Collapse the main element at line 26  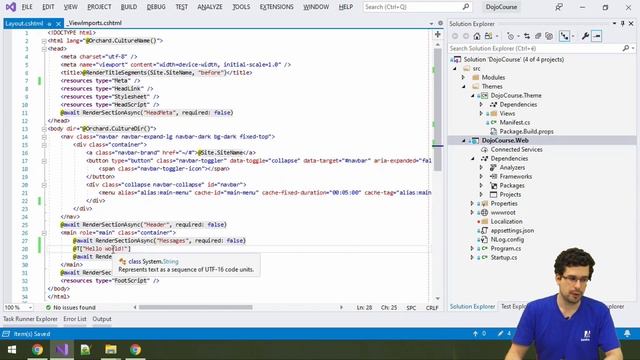point(44,233)
